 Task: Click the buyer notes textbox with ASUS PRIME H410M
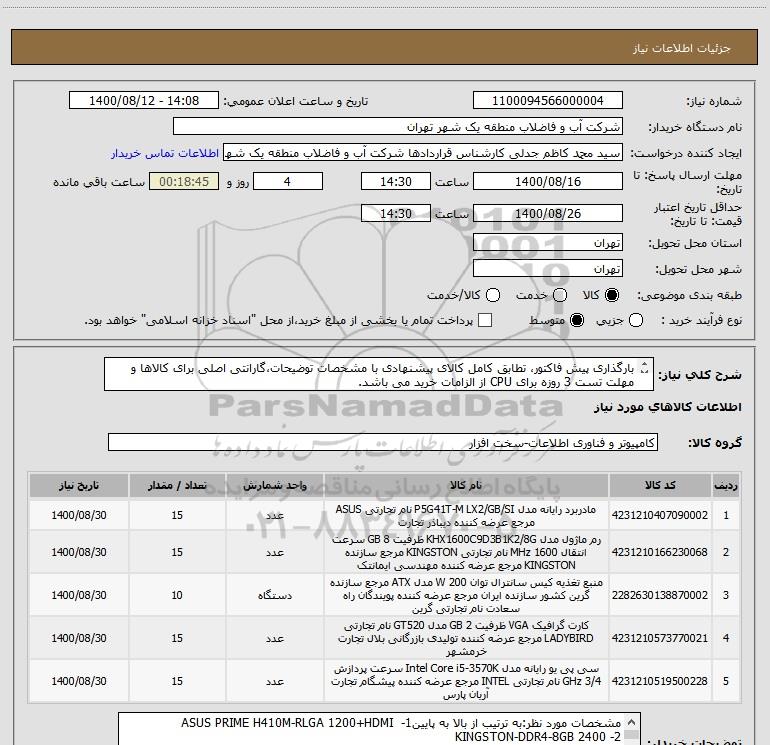(379, 729)
